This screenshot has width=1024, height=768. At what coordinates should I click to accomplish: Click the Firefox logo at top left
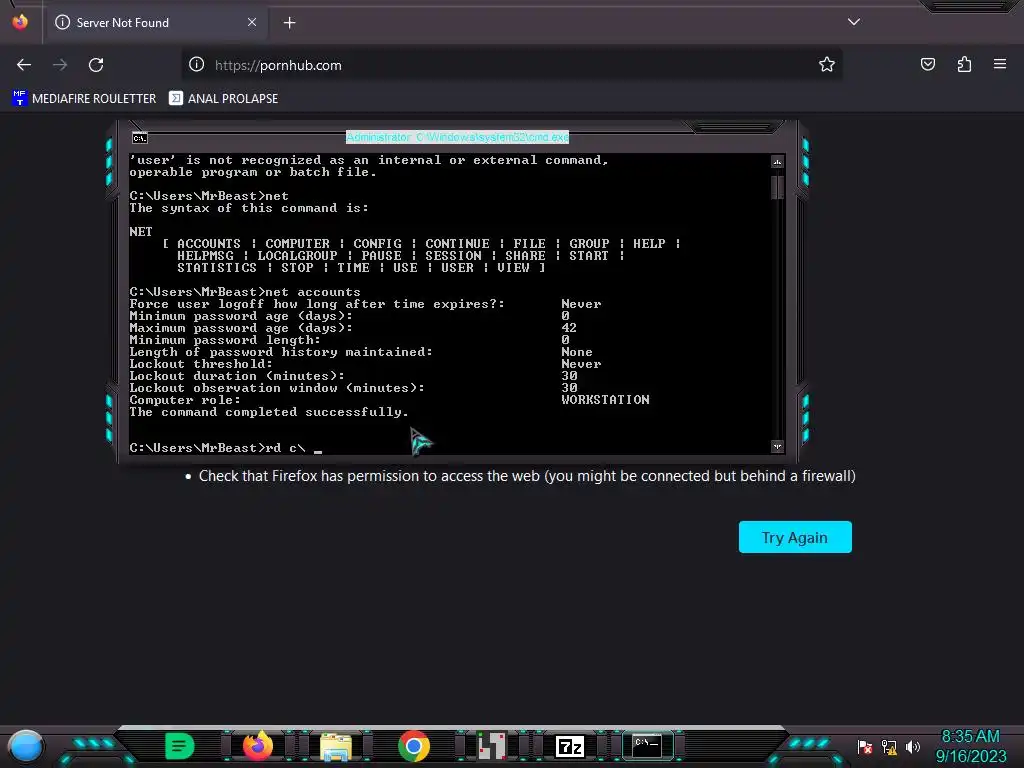20,22
